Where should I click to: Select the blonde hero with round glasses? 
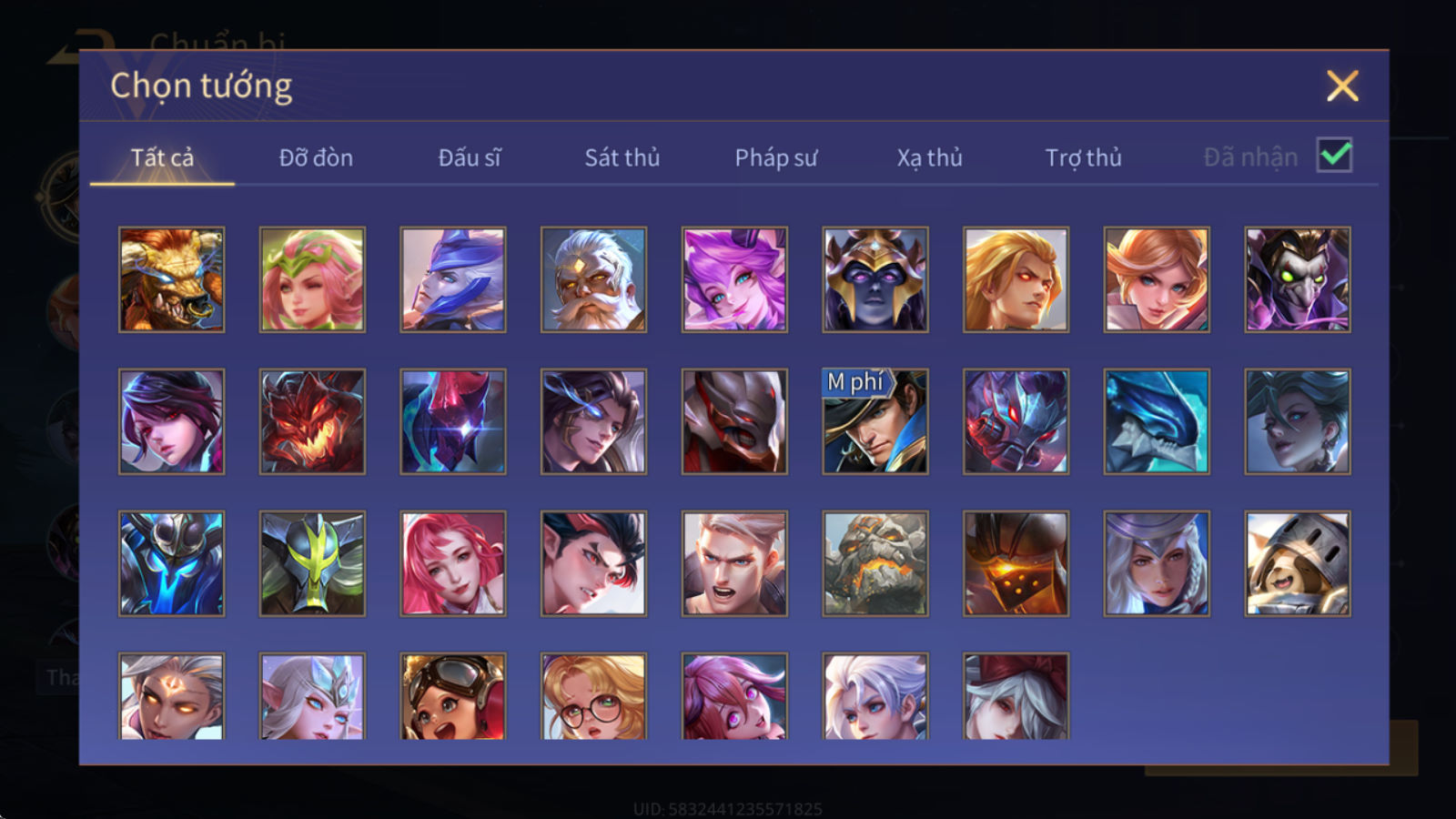pos(593,696)
